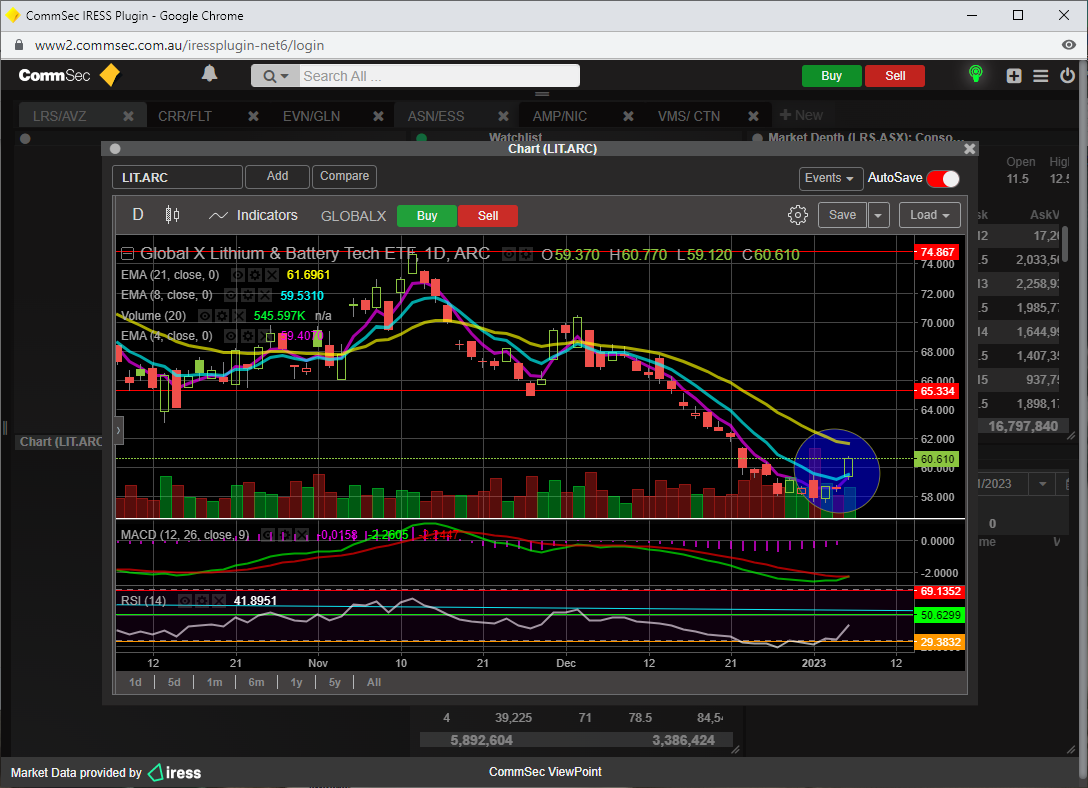Close the ASN/ESS tab
Image resolution: width=1088 pixels, height=788 pixels.
[x=503, y=116]
